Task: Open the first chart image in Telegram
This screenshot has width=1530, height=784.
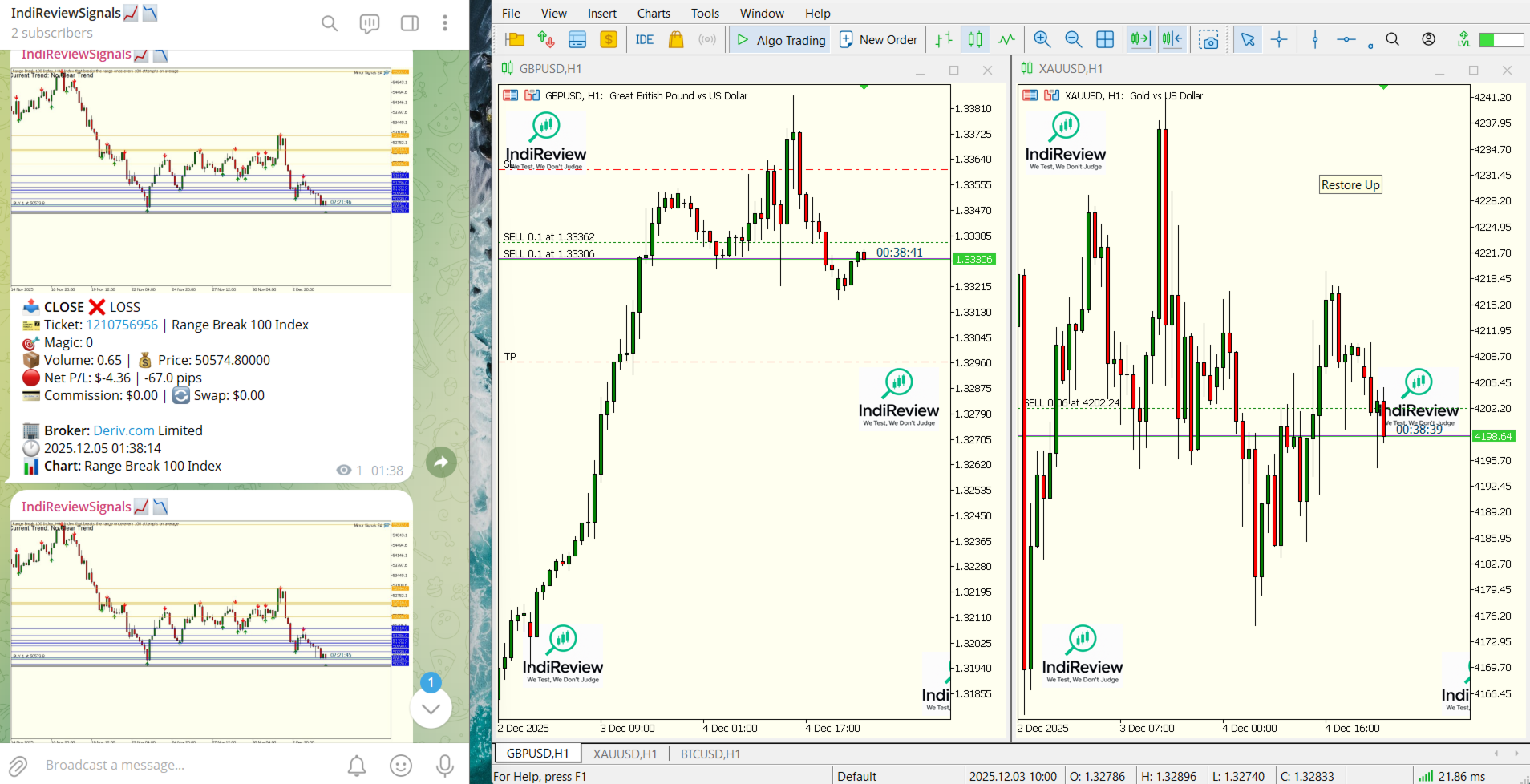Action: click(211, 180)
